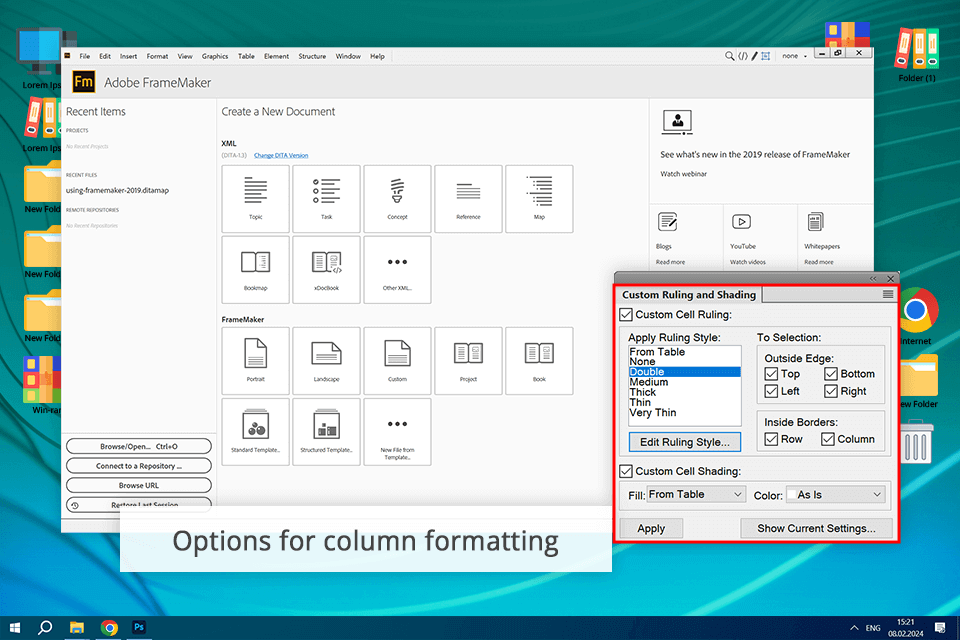Create a new Bookmap

pos(255,269)
